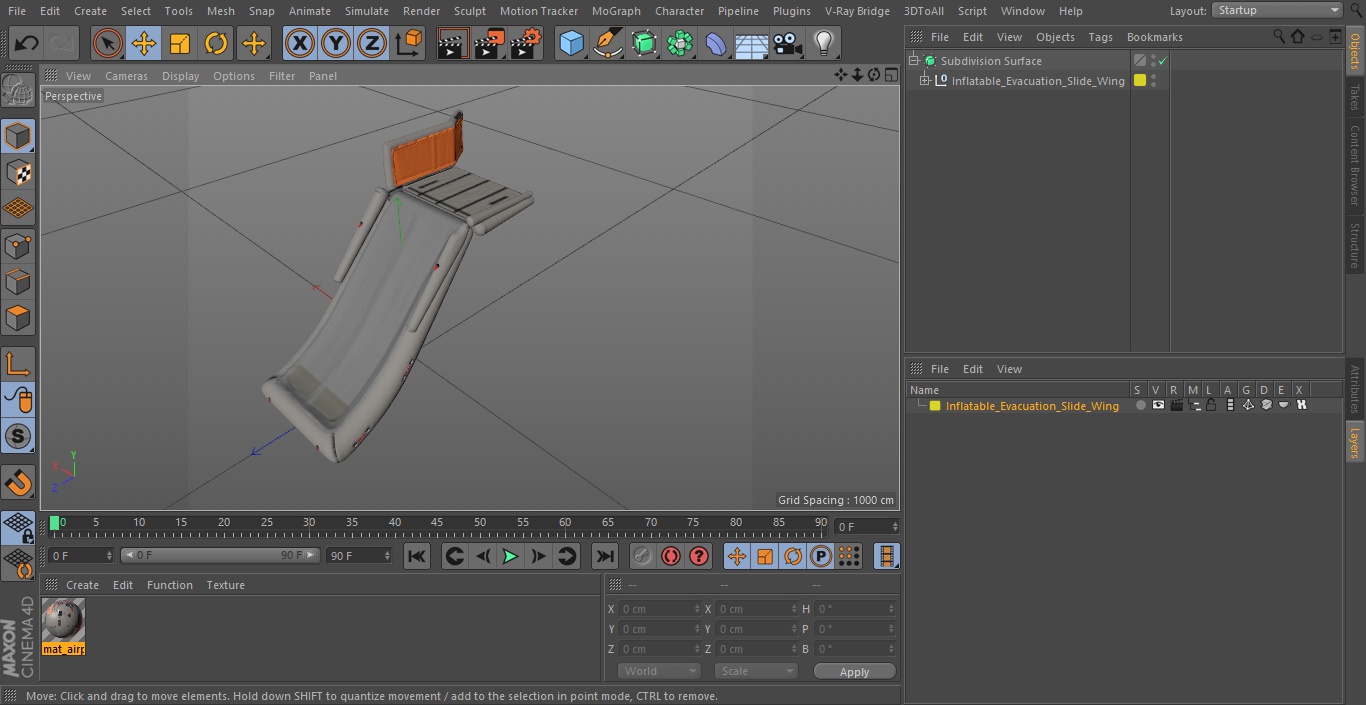Image resolution: width=1366 pixels, height=705 pixels.
Task: Activate the Rotate tool
Action: click(x=216, y=43)
